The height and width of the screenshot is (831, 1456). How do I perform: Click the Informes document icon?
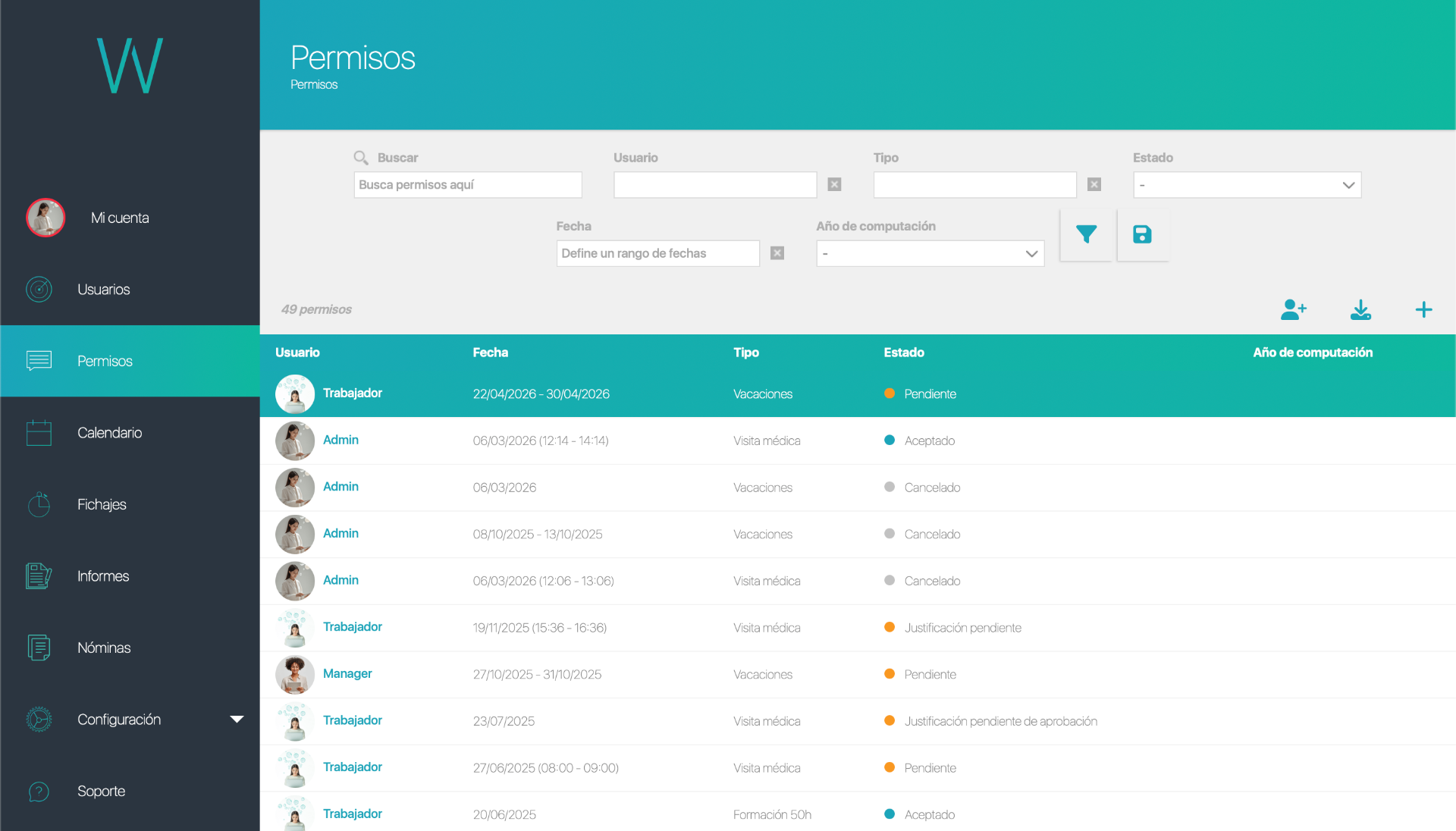coord(39,576)
